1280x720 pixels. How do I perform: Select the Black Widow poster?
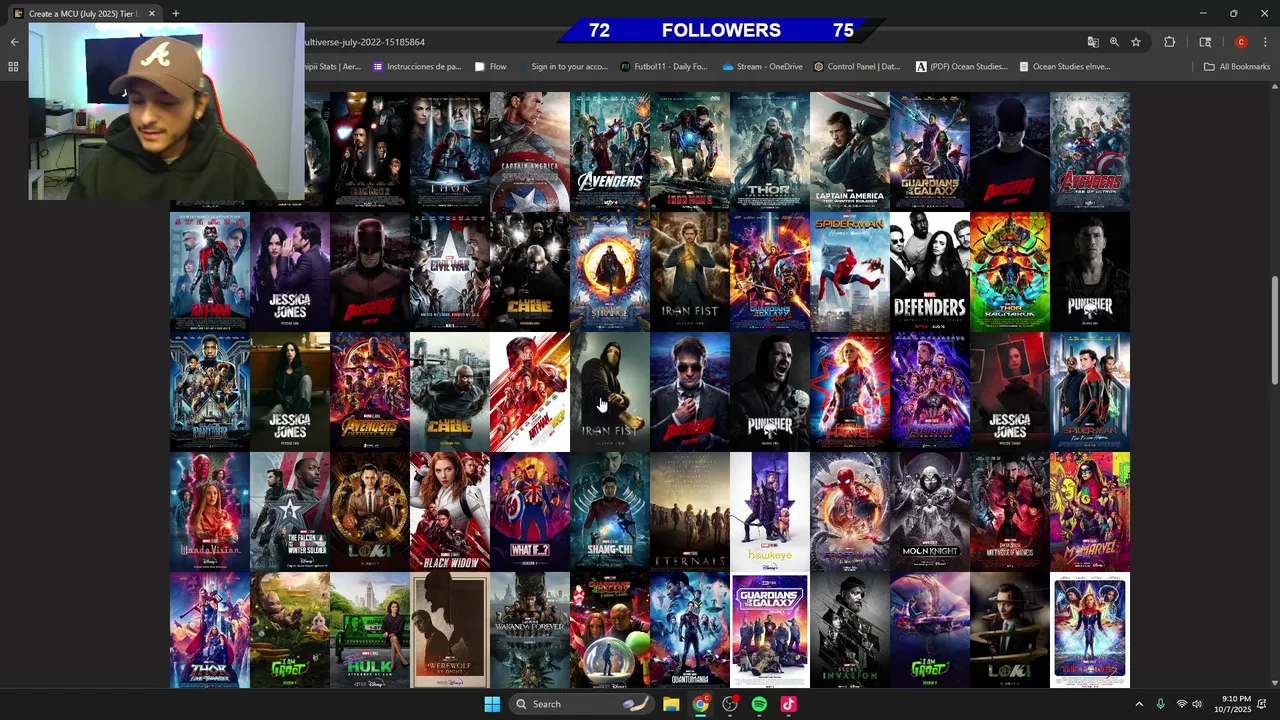[x=450, y=512]
